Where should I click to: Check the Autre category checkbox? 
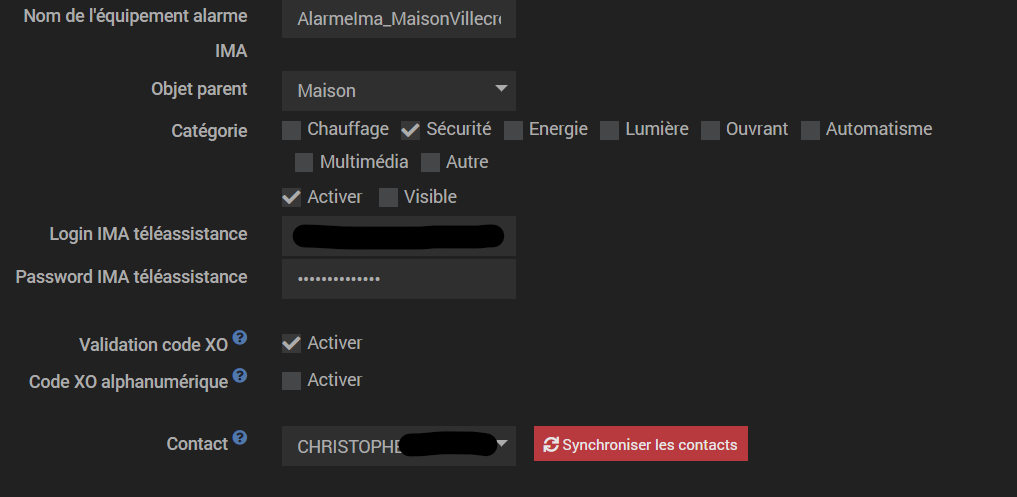point(430,162)
